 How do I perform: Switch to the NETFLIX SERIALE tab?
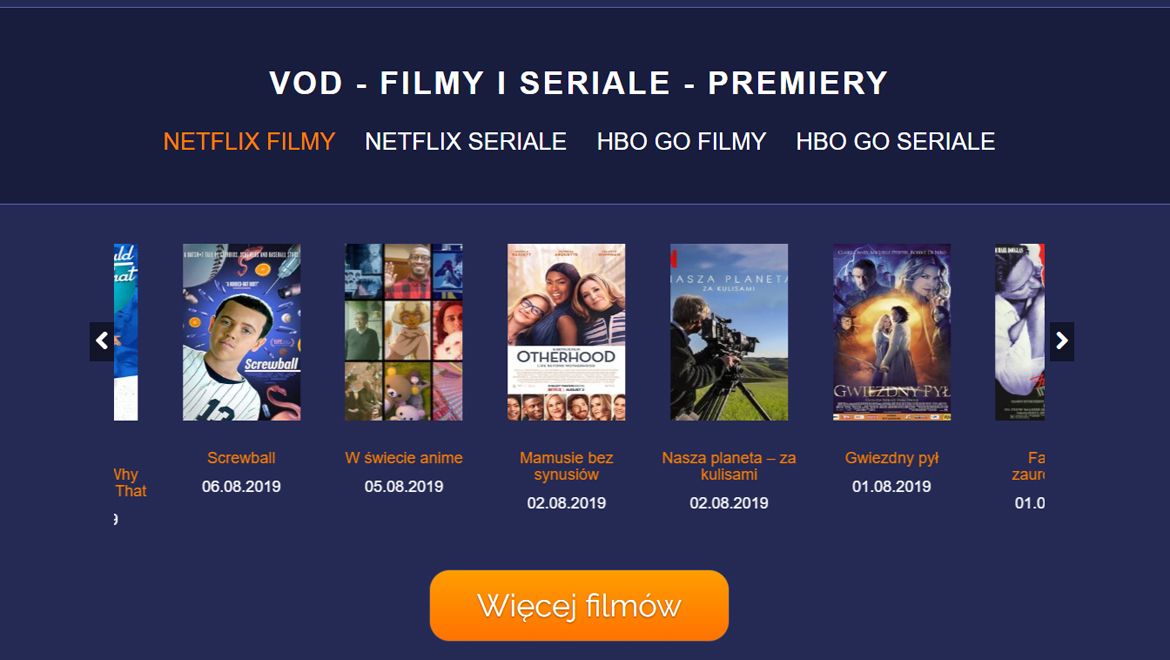coord(466,142)
